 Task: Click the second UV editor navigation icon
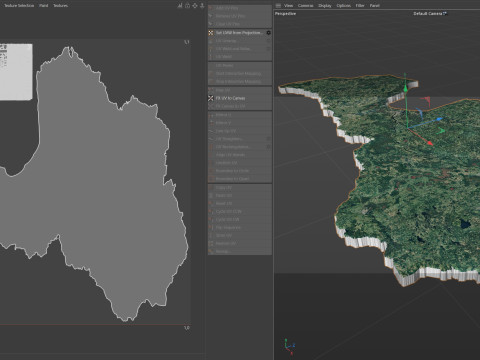coord(187,5)
